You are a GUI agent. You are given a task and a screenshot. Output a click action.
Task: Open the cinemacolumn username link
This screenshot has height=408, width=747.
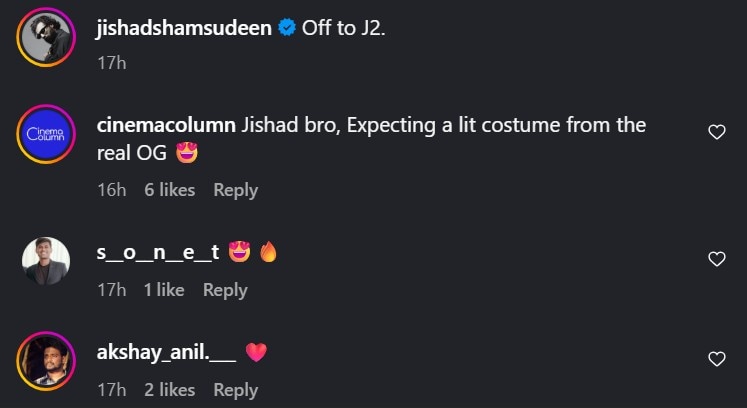(166, 125)
